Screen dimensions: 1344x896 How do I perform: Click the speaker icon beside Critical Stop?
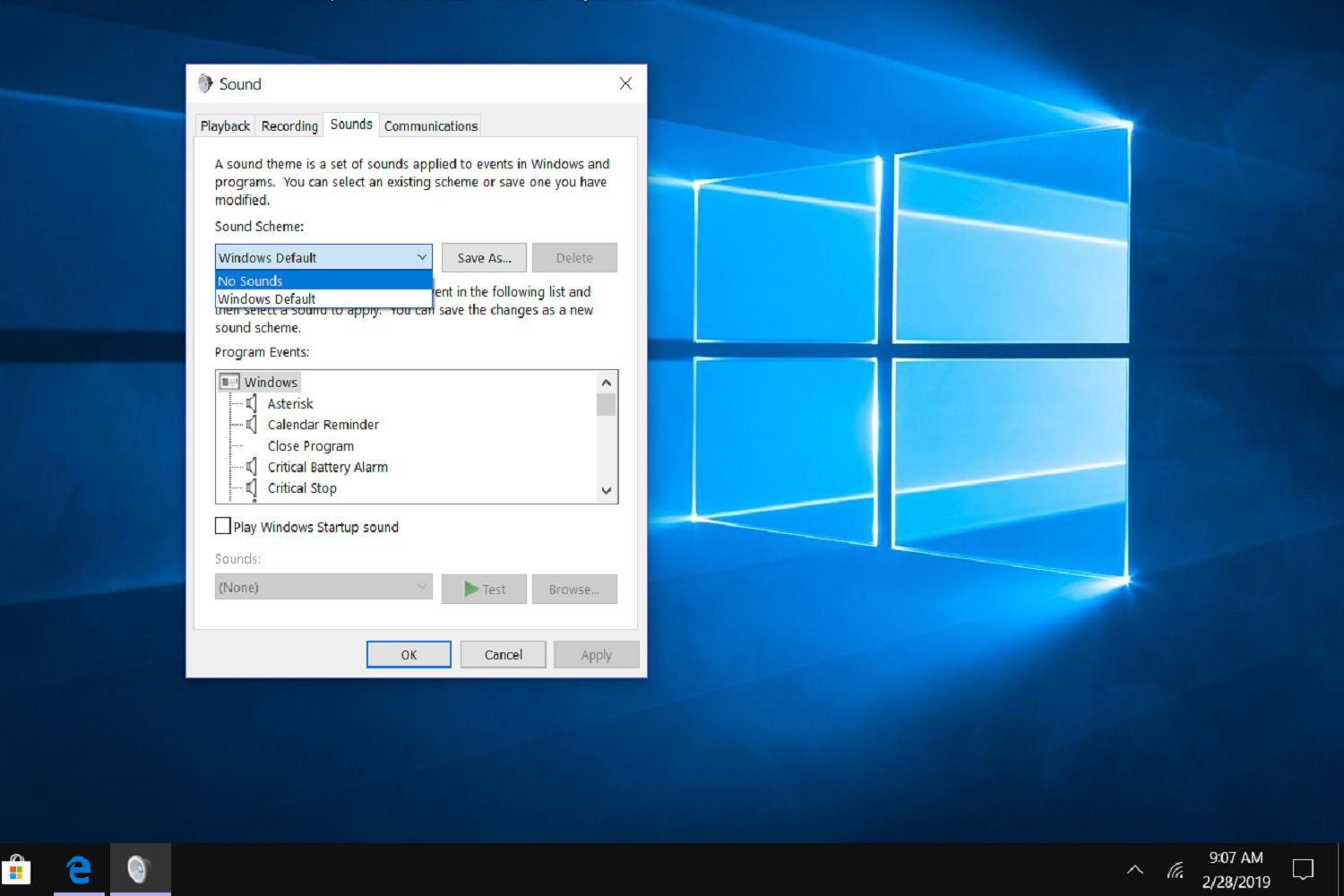pos(252,487)
